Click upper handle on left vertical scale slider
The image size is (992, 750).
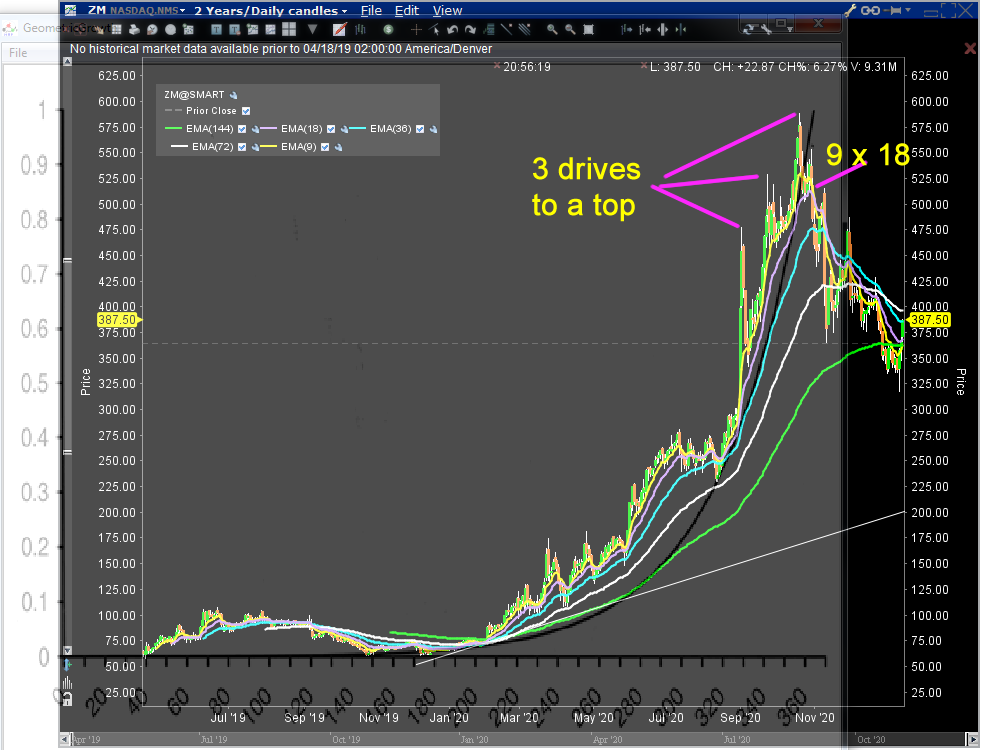67,260
